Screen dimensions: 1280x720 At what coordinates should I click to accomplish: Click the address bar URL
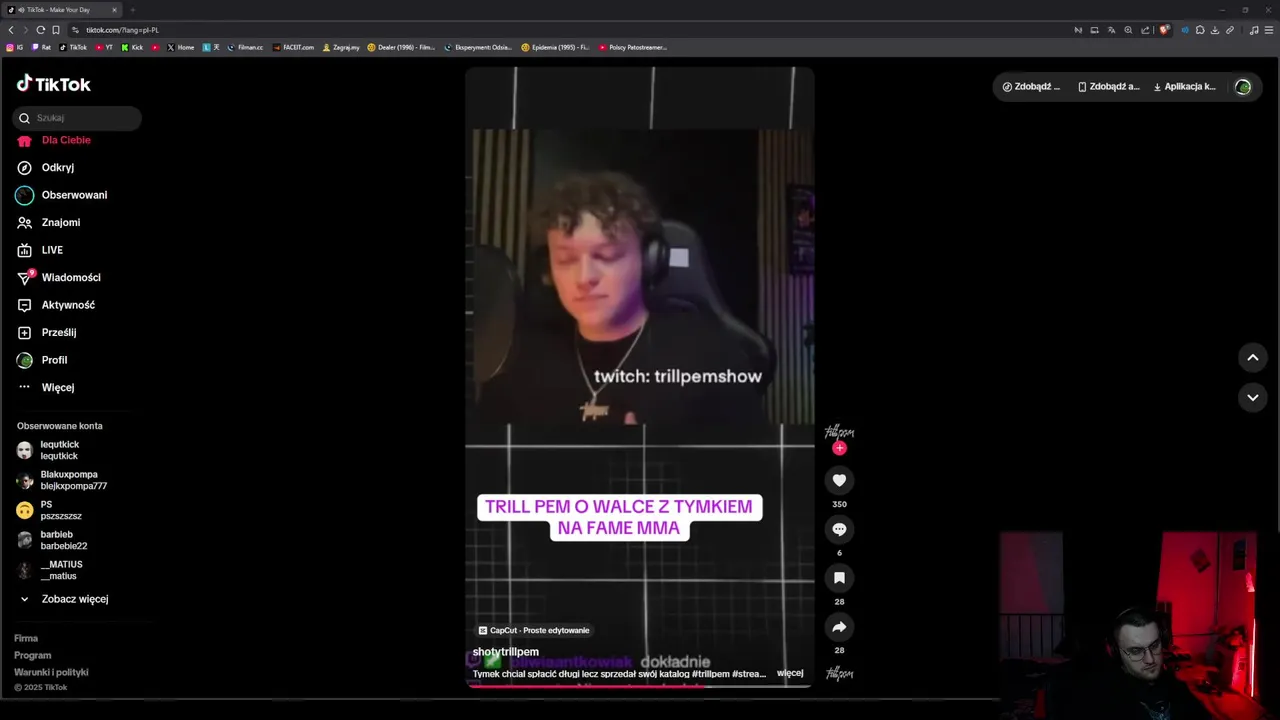122,30
